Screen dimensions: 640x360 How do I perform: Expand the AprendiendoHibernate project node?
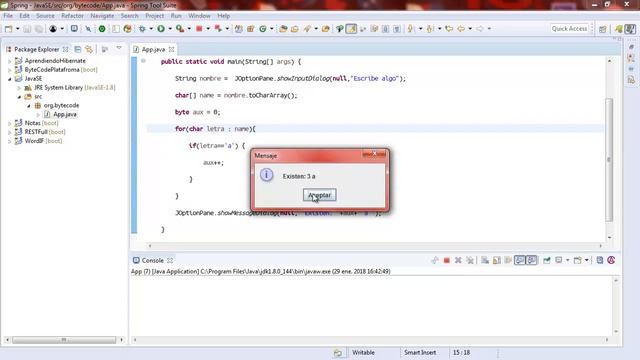coord(9,61)
